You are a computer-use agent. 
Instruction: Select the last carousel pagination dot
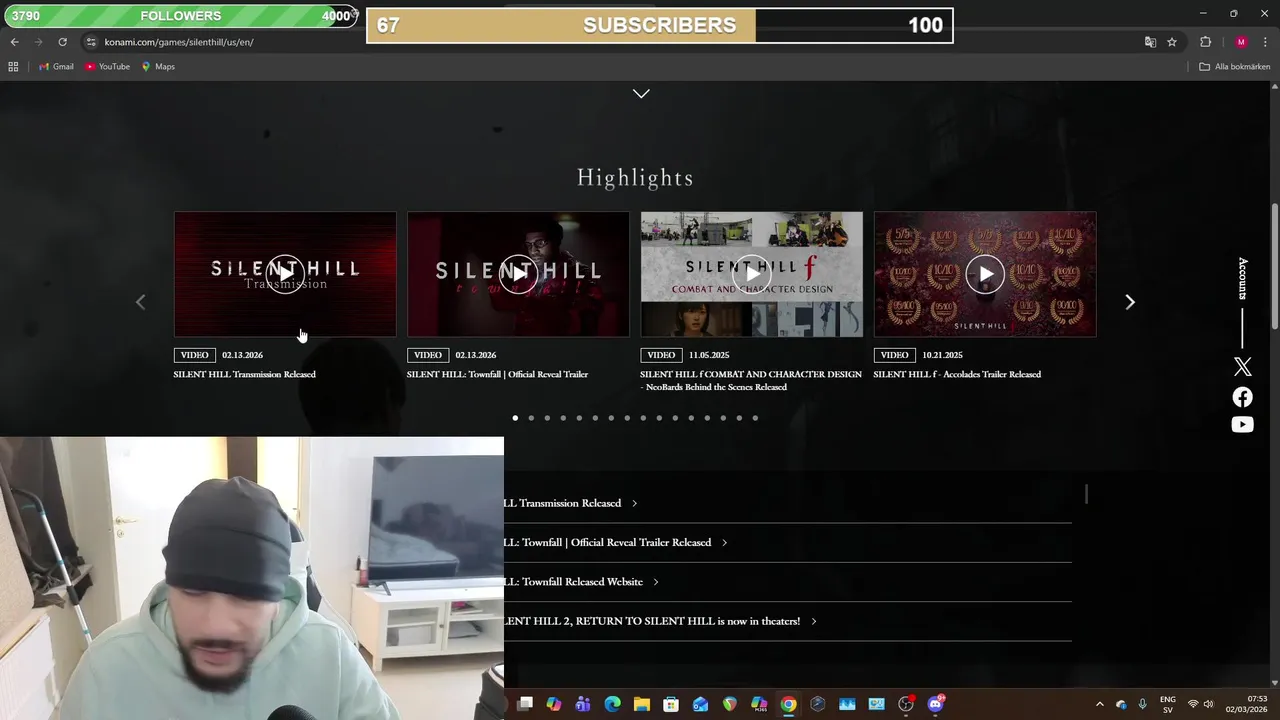[755, 418]
